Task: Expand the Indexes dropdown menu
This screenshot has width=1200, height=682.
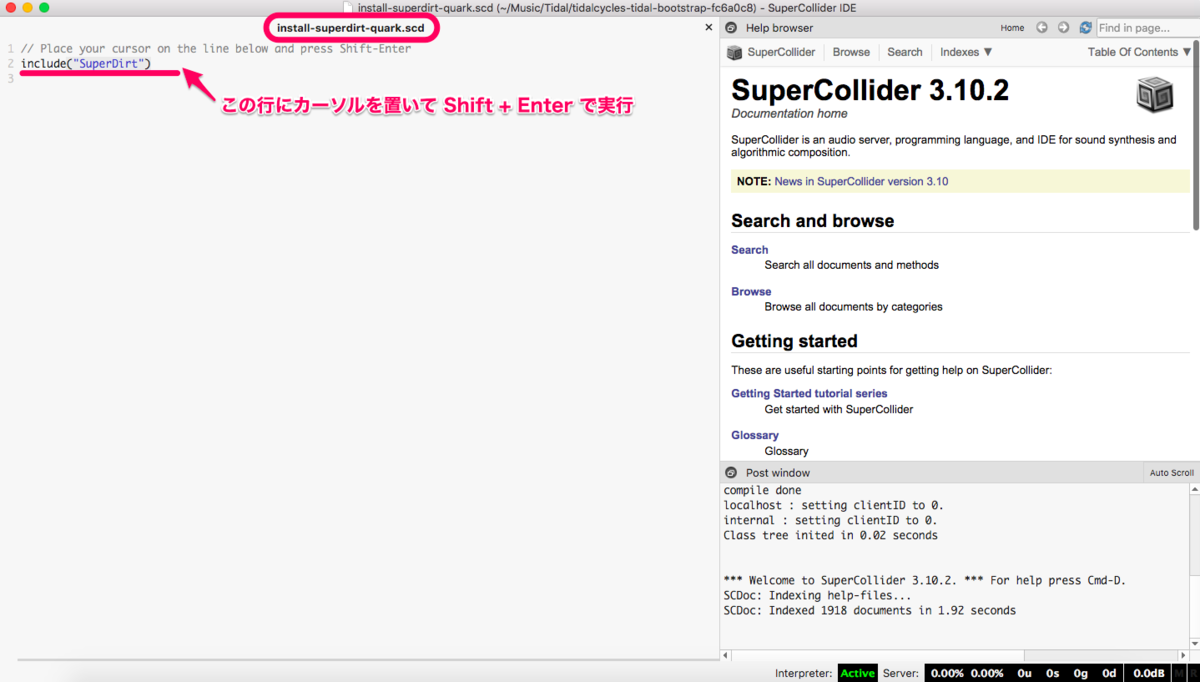Action: 966,52
